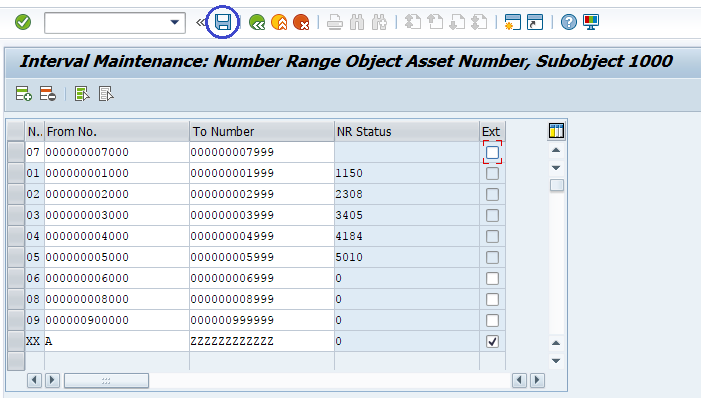Click NR Status value 2308
Viewport: 701px width, 398px height.
click(349, 195)
